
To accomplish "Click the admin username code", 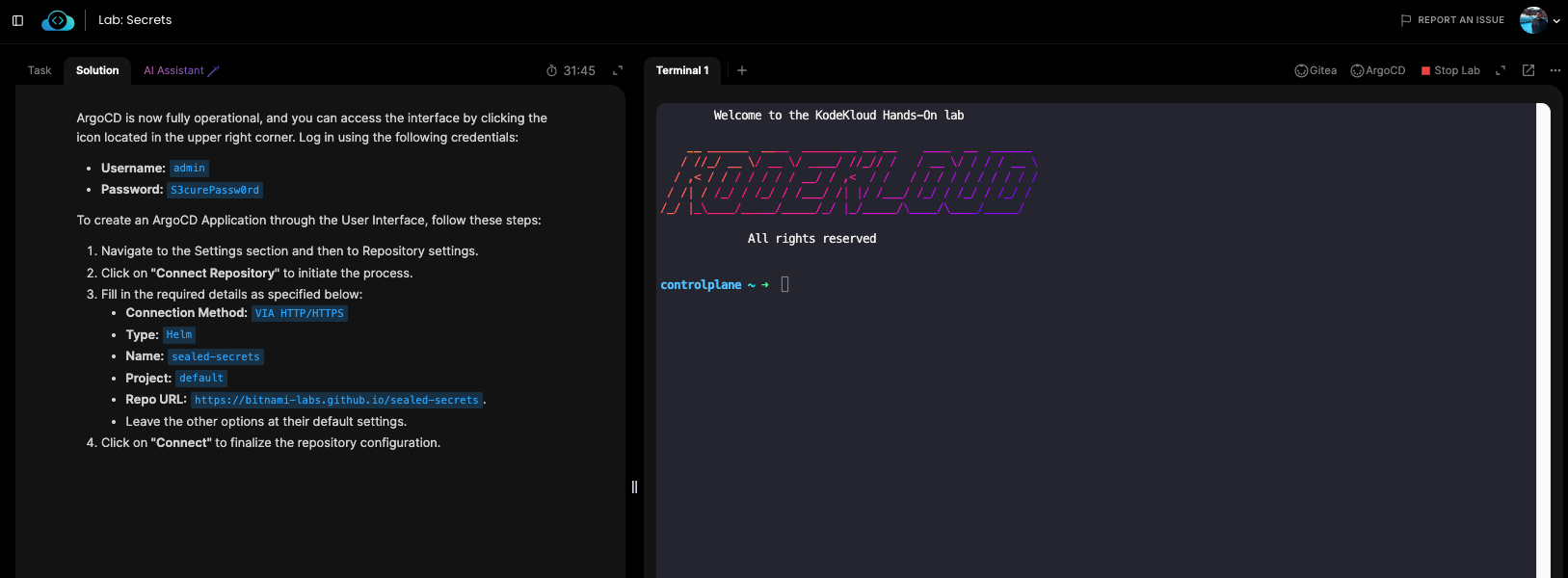I will coord(189,169).
